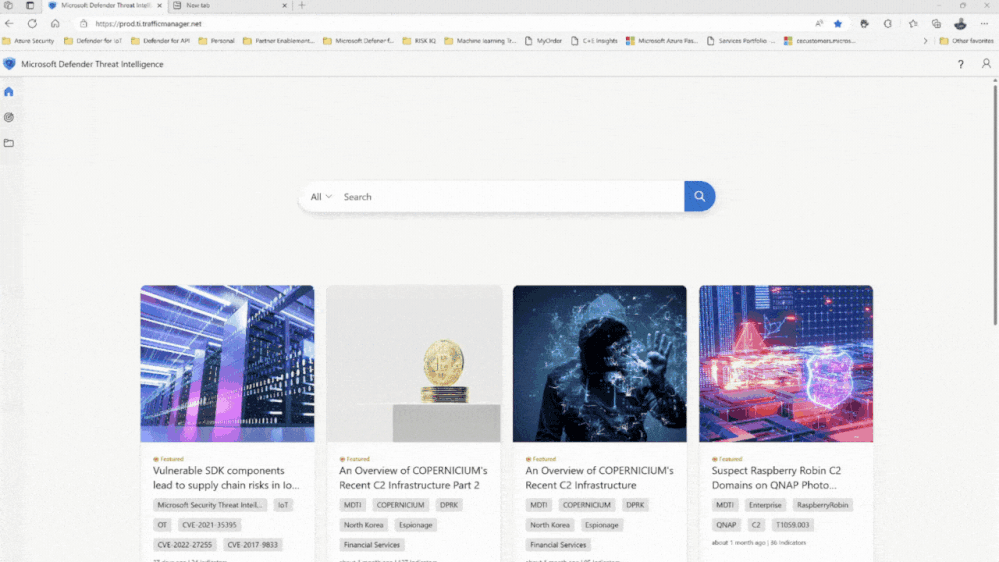Click the read aloud icon in address bar
999x562 pixels.
tap(819, 24)
